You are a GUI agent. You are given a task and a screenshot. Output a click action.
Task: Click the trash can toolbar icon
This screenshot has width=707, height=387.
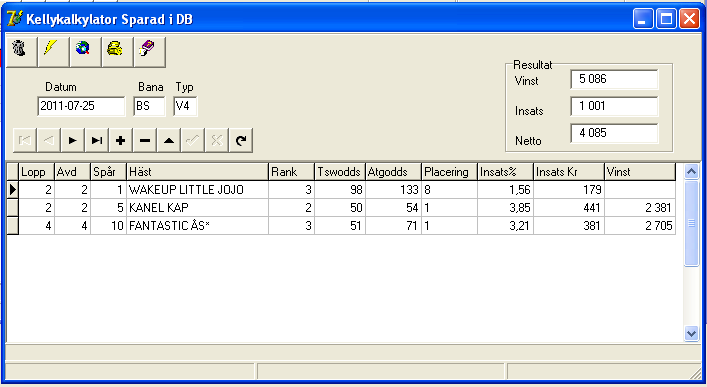[x=21, y=51]
